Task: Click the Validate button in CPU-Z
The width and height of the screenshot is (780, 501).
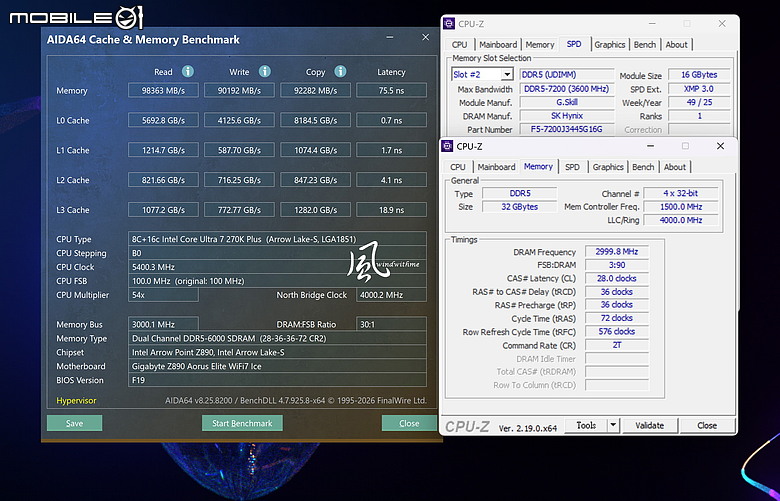Action: tap(650, 425)
